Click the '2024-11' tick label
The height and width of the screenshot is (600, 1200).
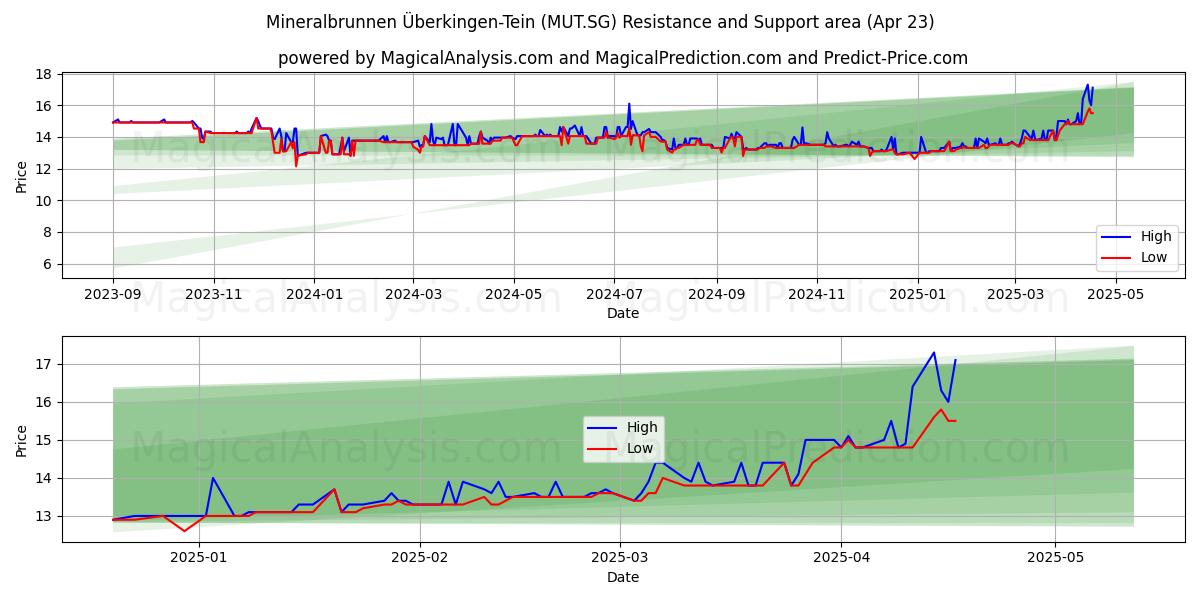tap(817, 294)
